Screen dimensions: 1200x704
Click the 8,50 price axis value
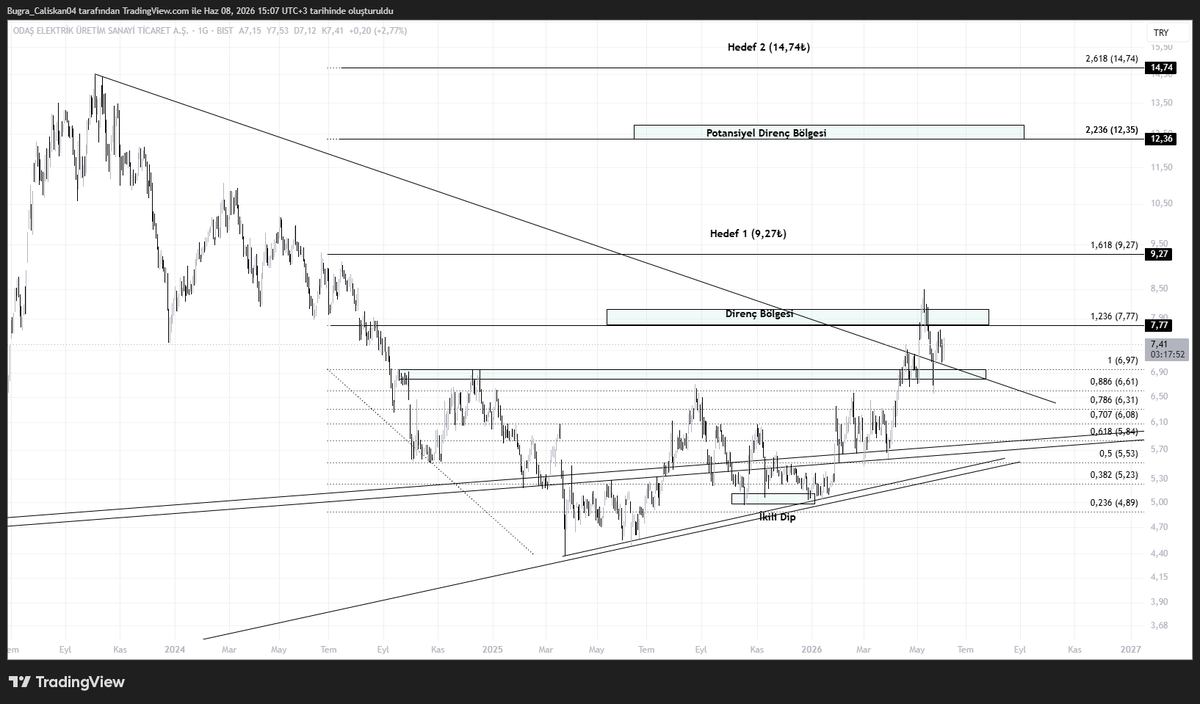[x=1160, y=290]
